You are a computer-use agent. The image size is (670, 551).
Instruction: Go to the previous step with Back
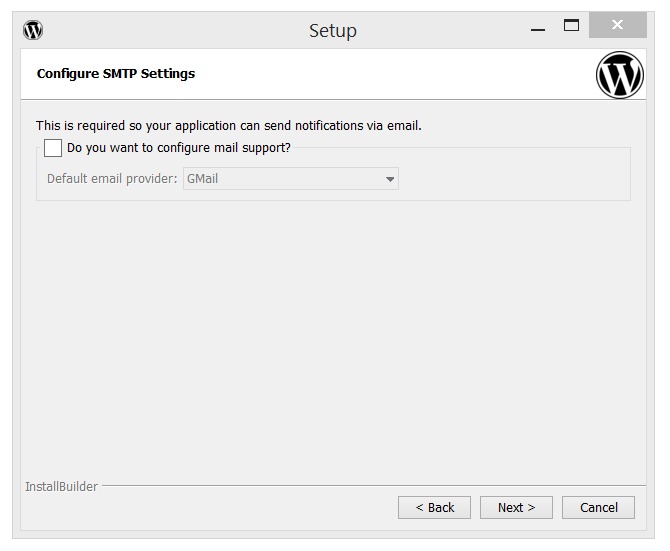coord(434,507)
